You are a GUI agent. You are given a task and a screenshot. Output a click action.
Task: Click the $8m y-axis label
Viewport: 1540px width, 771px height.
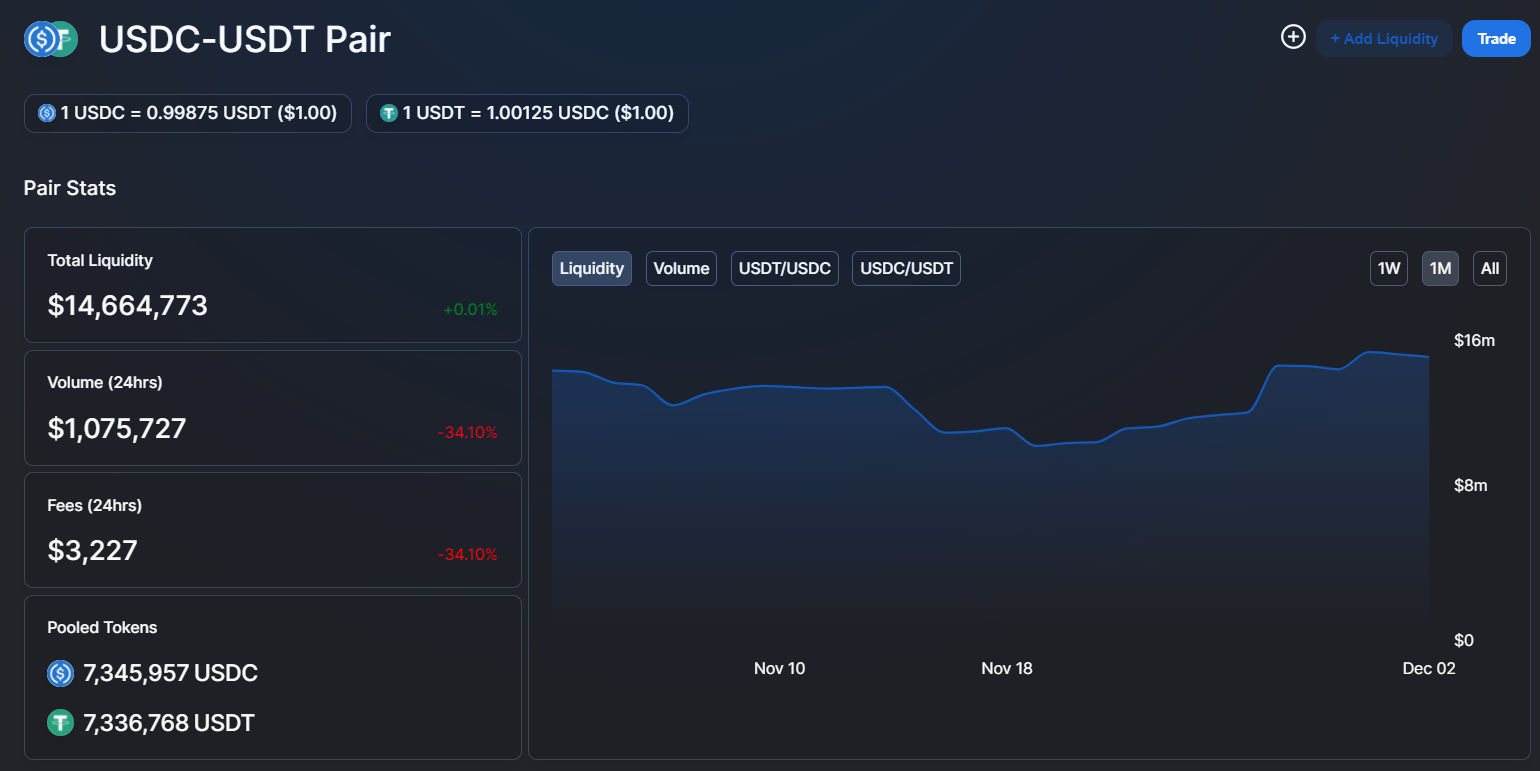(x=1471, y=486)
